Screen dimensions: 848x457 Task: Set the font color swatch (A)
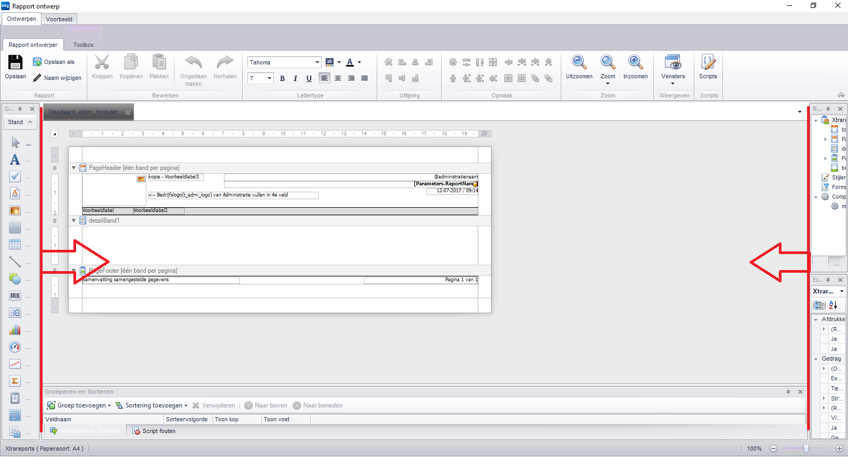coord(350,62)
